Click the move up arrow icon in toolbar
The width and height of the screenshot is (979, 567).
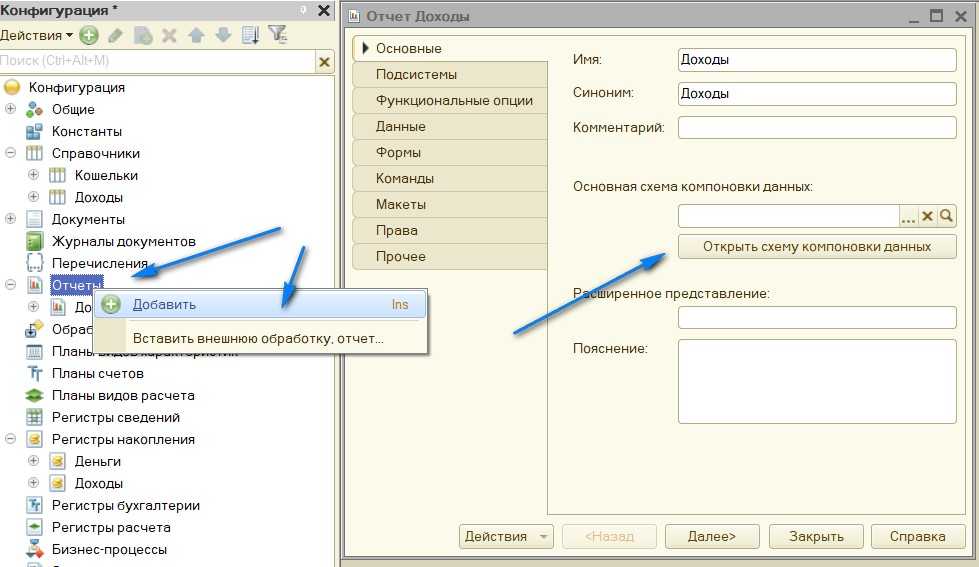[196, 36]
